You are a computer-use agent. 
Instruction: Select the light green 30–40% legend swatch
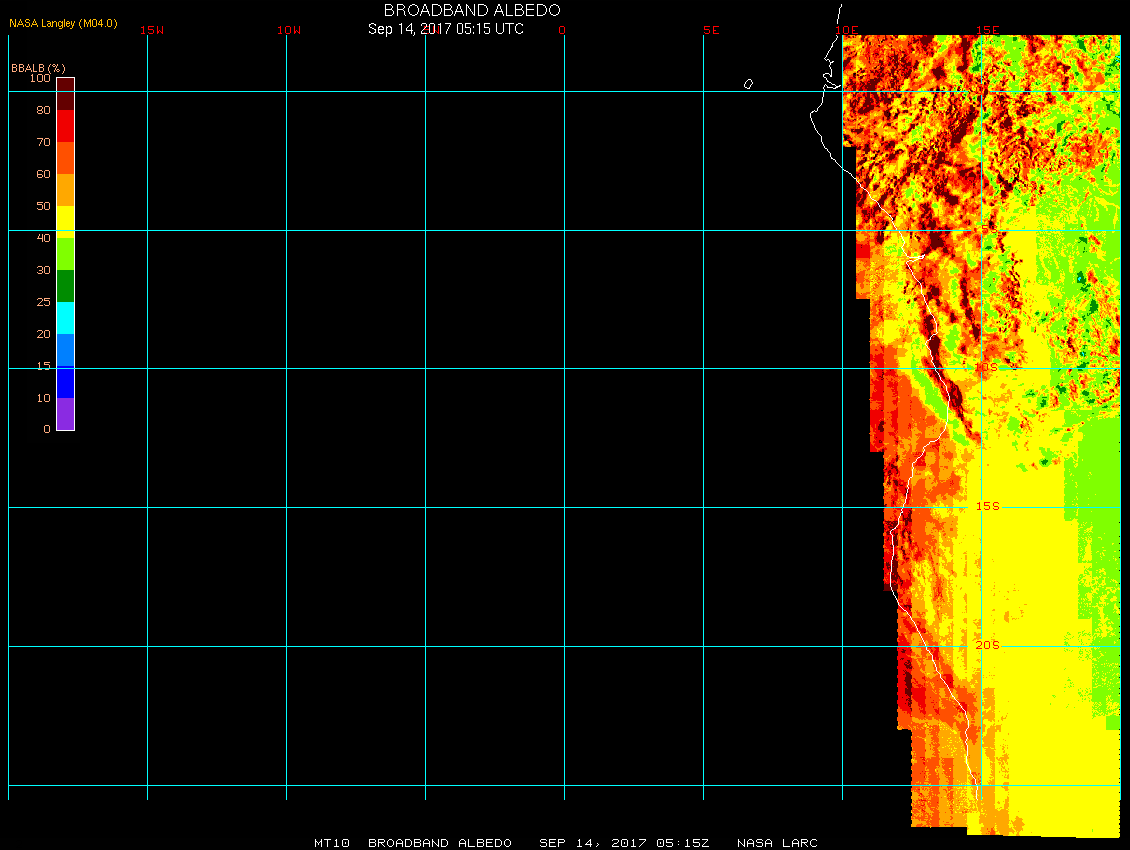click(65, 254)
